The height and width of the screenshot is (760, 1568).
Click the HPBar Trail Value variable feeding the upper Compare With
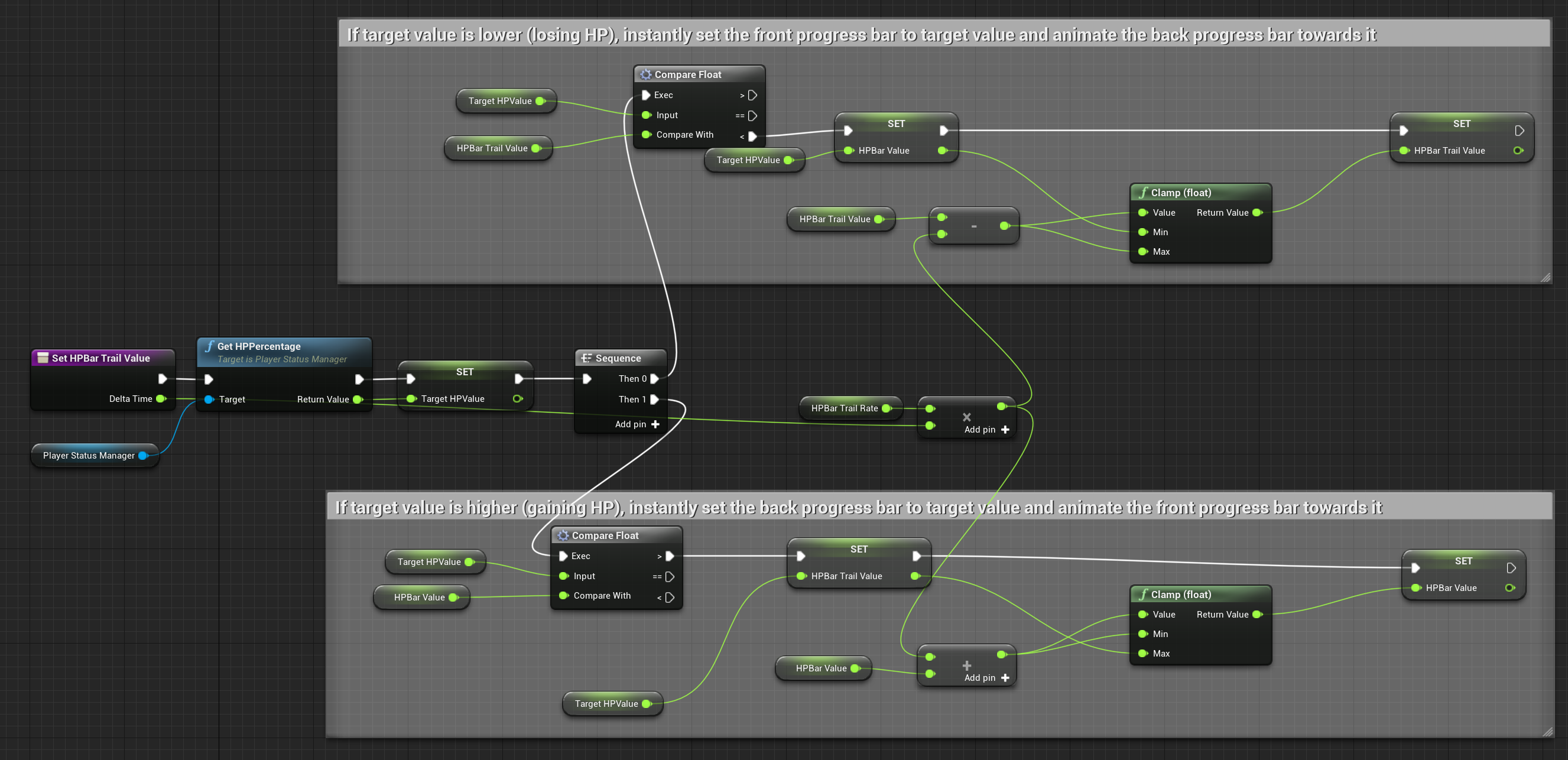[498, 148]
